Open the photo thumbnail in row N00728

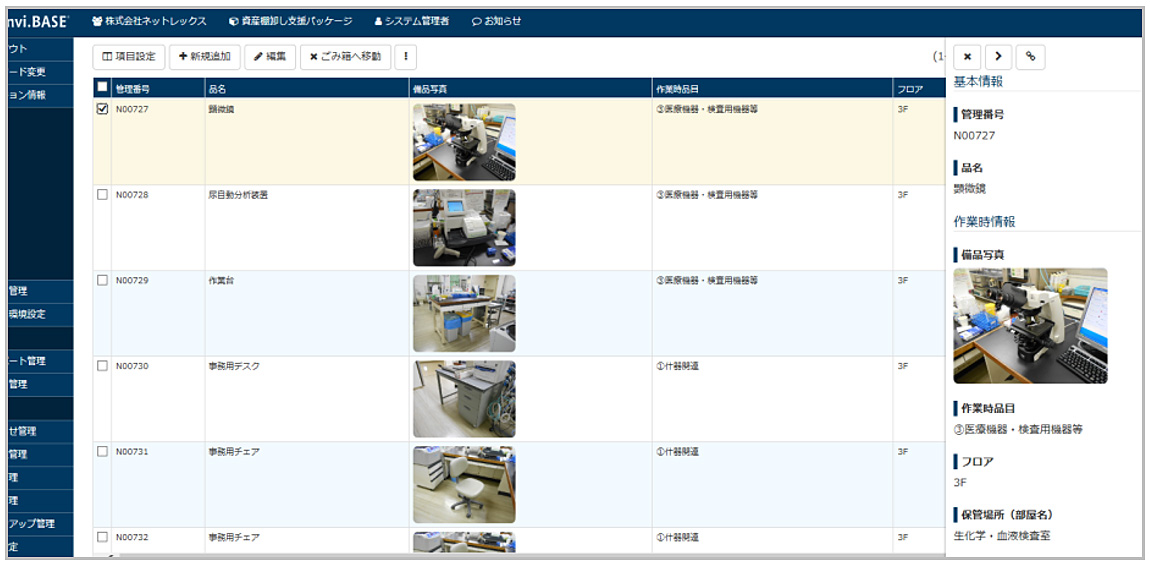(x=464, y=228)
